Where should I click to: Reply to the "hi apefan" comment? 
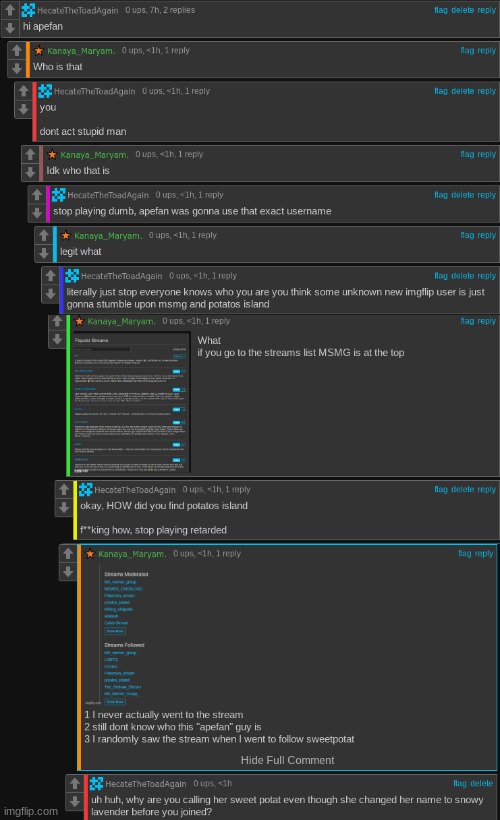(486, 10)
